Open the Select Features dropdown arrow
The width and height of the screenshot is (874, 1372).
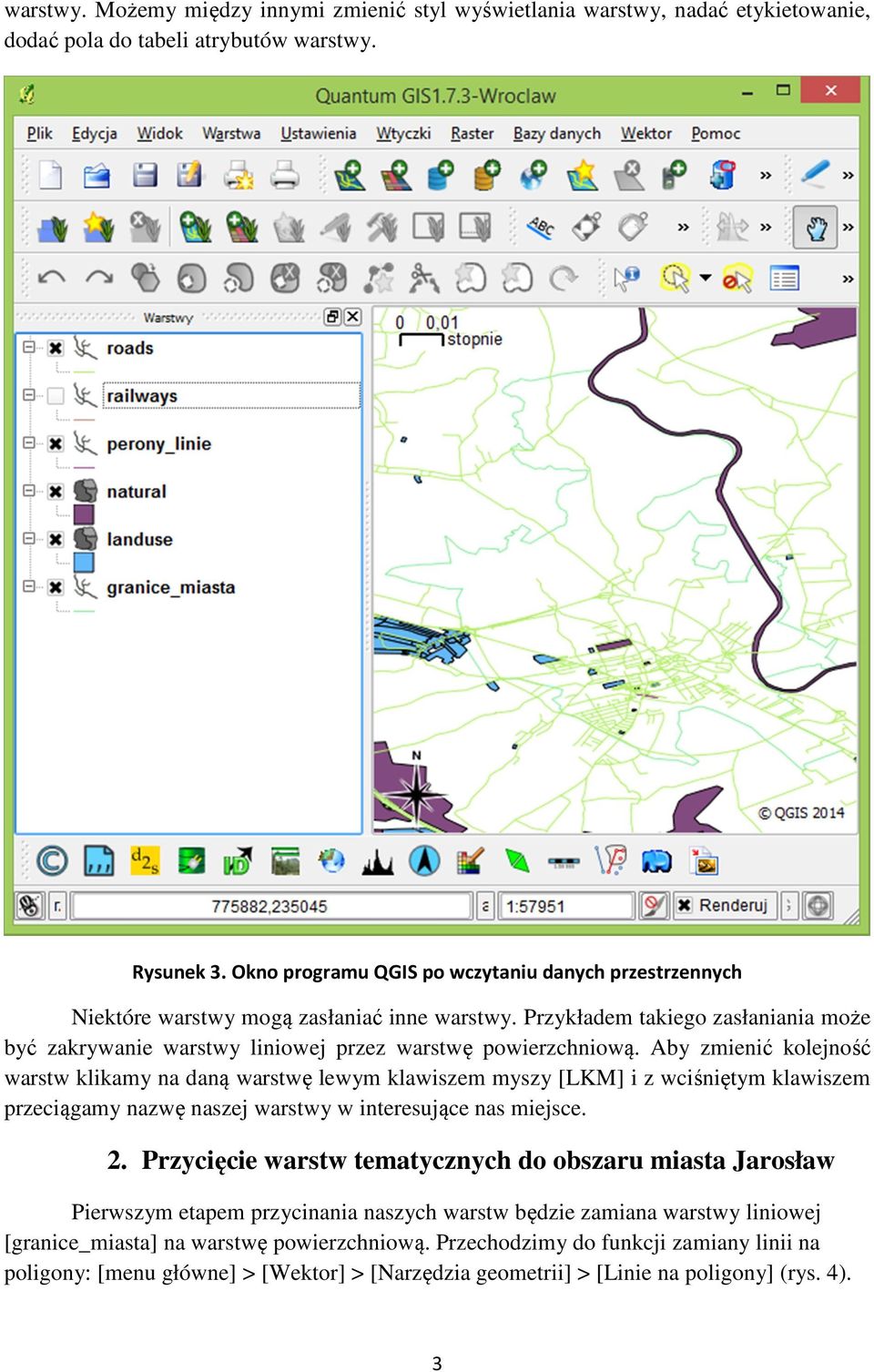pyautogui.click(x=706, y=278)
